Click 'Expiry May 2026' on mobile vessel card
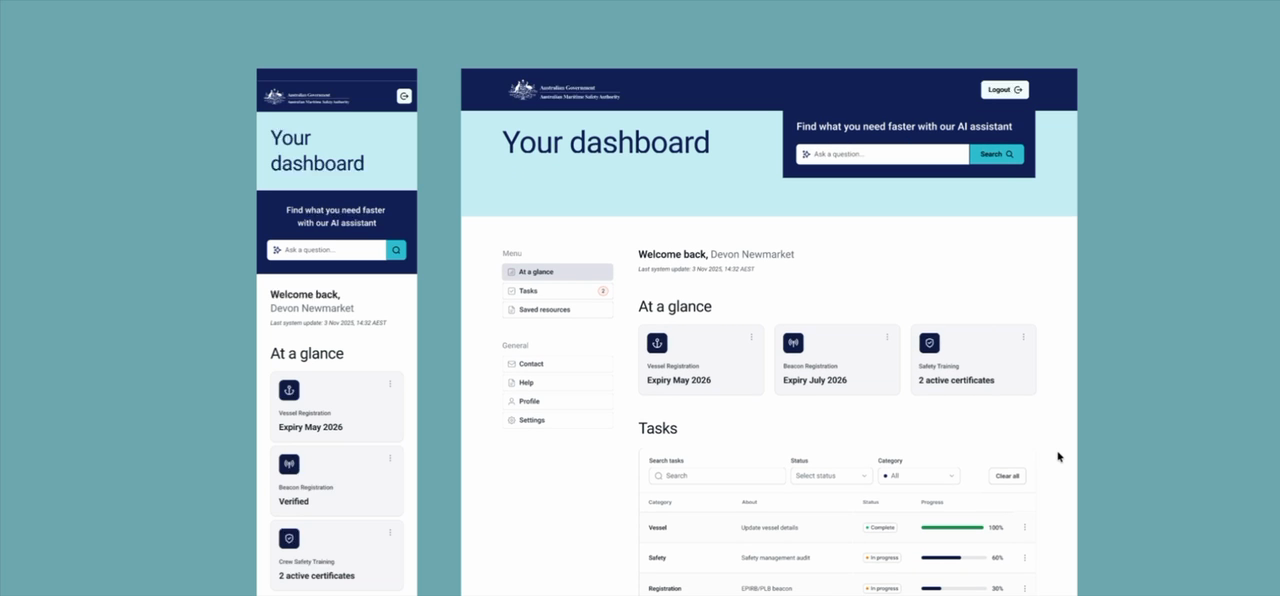The image size is (1280, 596). (x=311, y=427)
